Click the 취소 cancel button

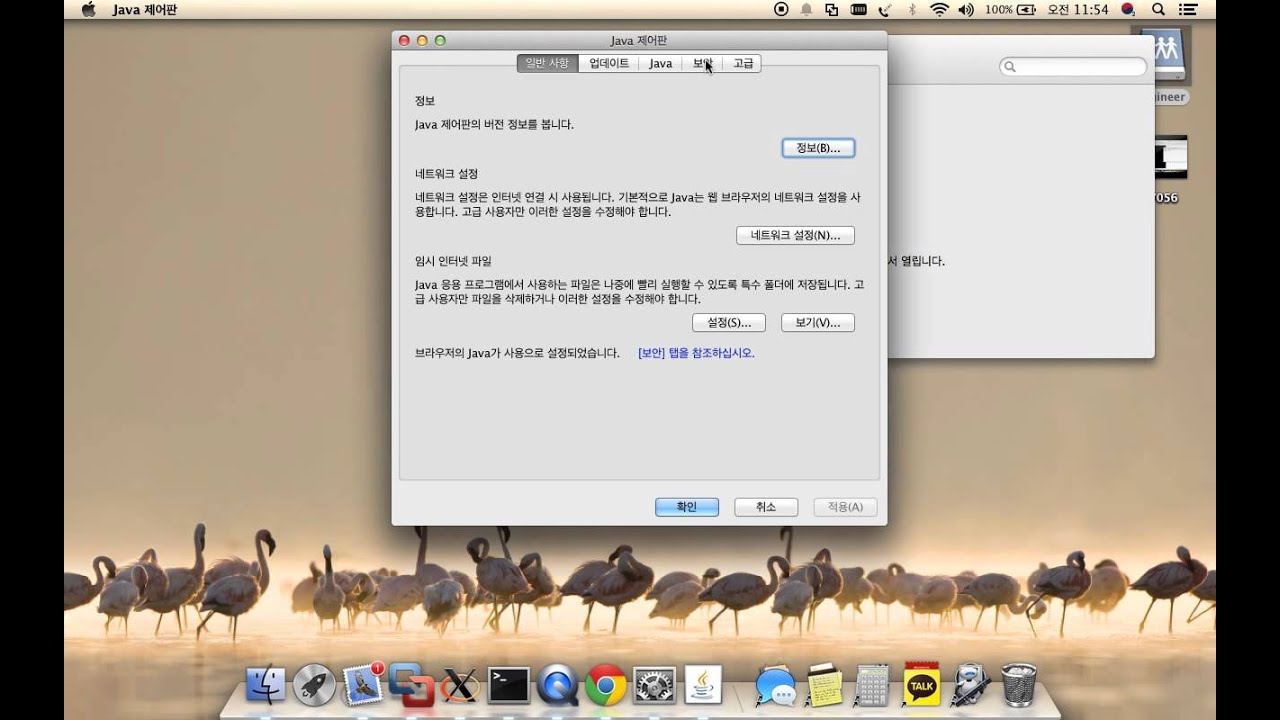pyautogui.click(x=766, y=507)
